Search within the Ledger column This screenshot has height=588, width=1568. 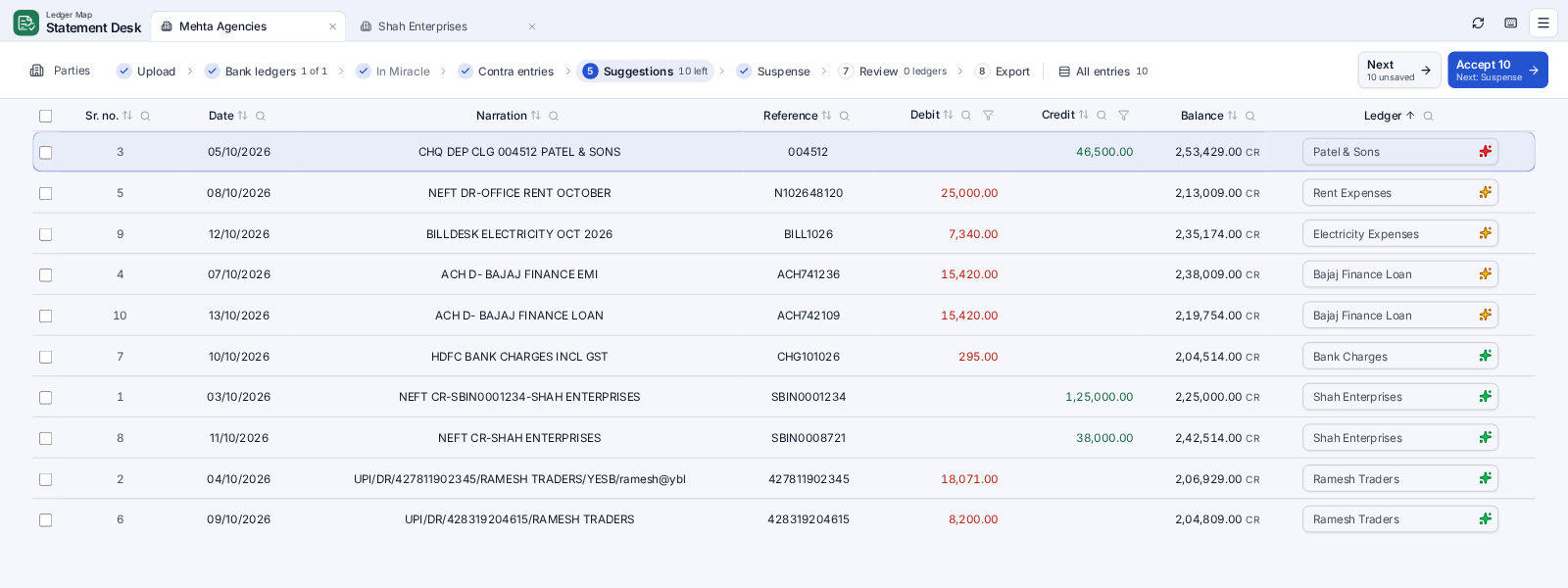(1428, 116)
